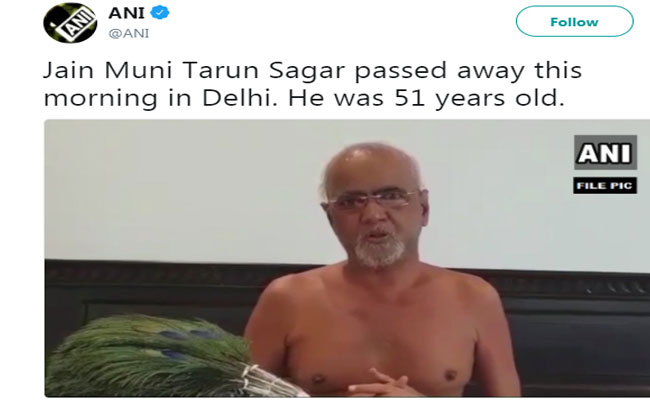Follow the ANI account
The height and width of the screenshot is (400, 650).
pos(575,22)
